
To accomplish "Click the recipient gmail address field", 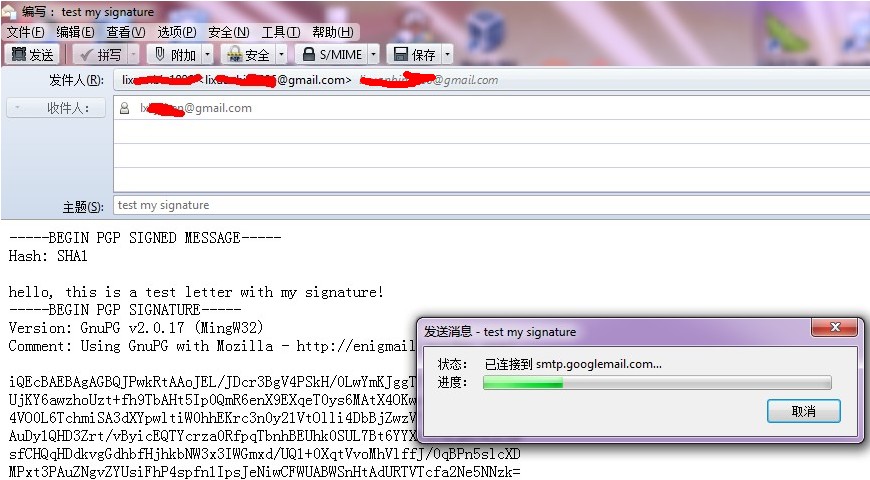I will (491, 108).
